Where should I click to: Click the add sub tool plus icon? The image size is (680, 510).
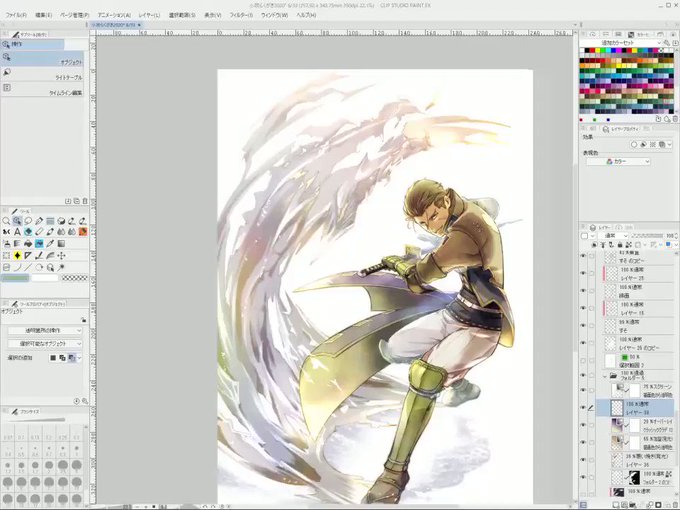point(68,201)
